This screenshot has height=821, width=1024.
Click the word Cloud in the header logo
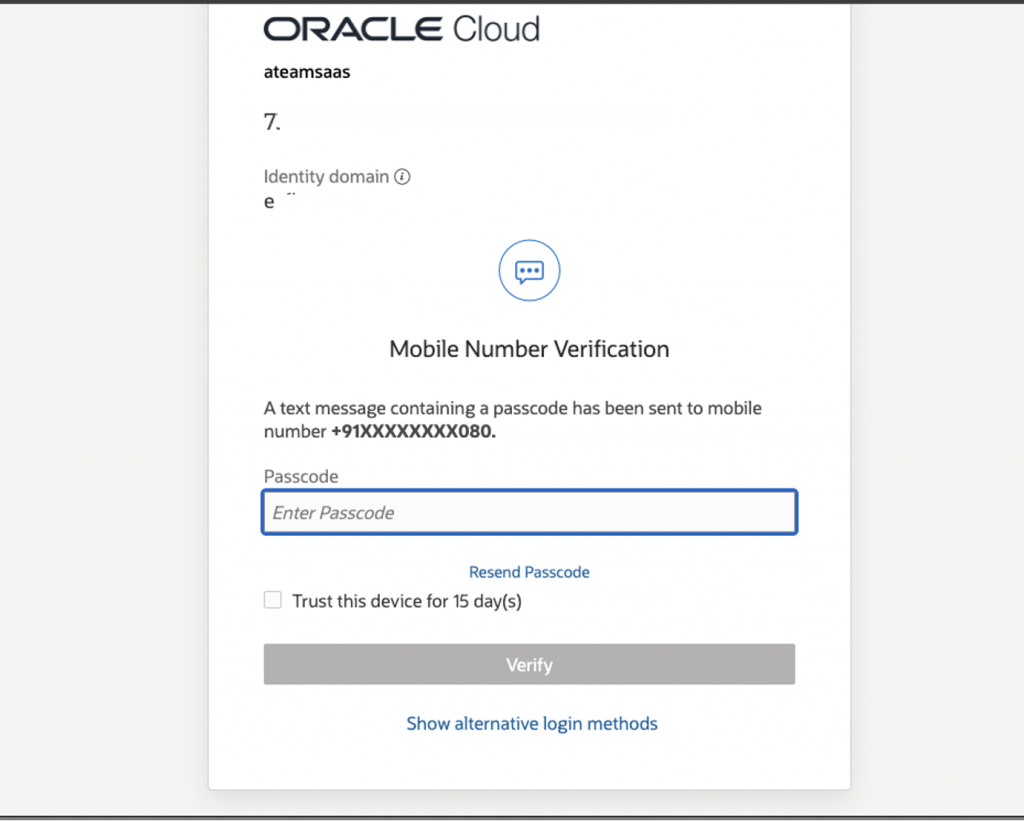coord(496,29)
